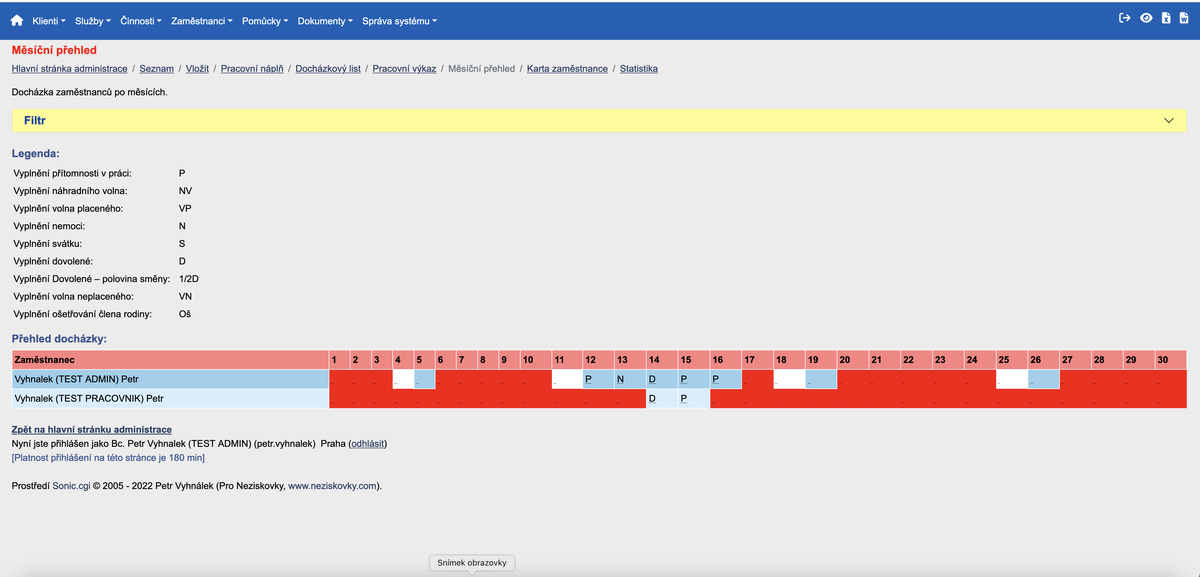
Task: Click the screenshot button 'Snímek obrazovky'
Action: (x=470, y=562)
